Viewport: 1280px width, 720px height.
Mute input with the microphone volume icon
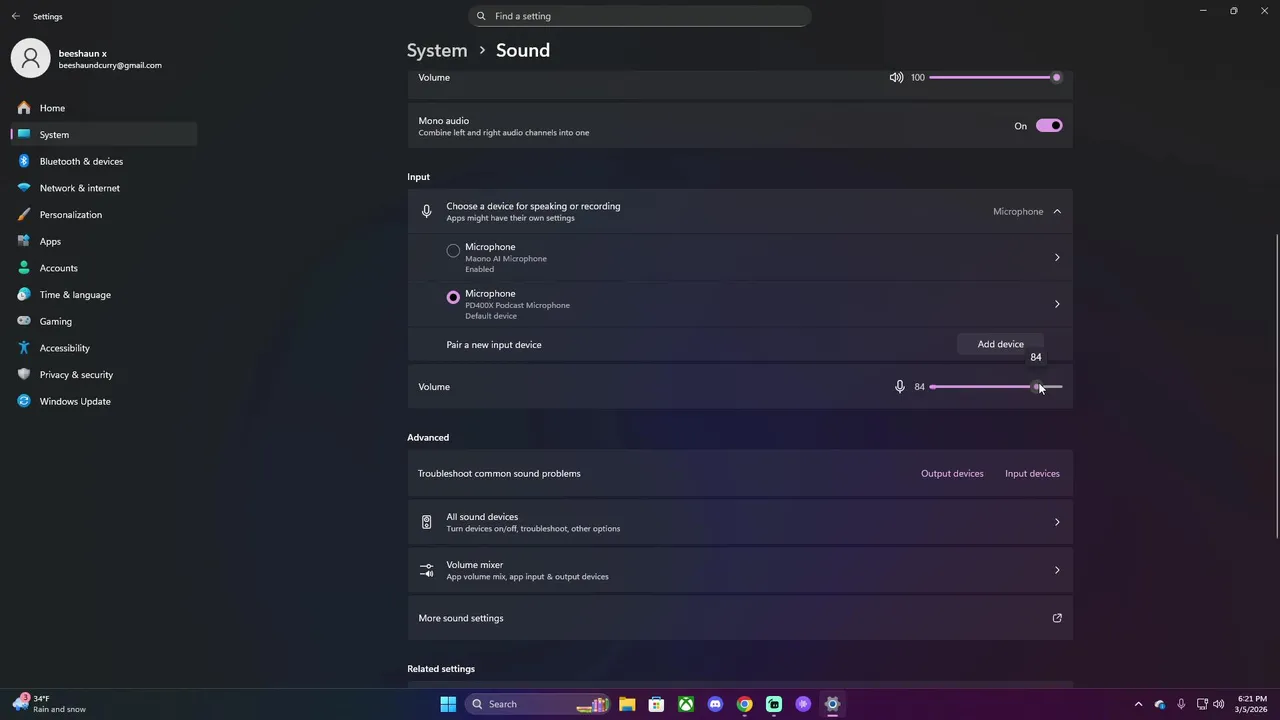(x=899, y=386)
